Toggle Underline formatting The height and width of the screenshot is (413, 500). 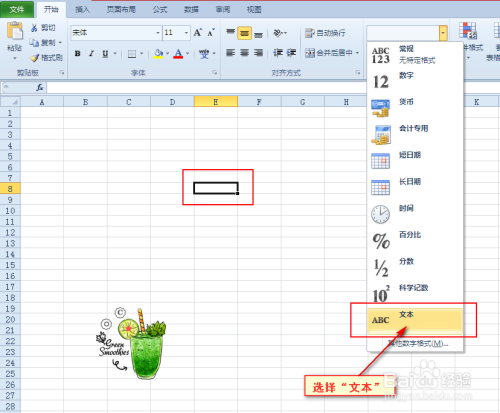point(105,53)
